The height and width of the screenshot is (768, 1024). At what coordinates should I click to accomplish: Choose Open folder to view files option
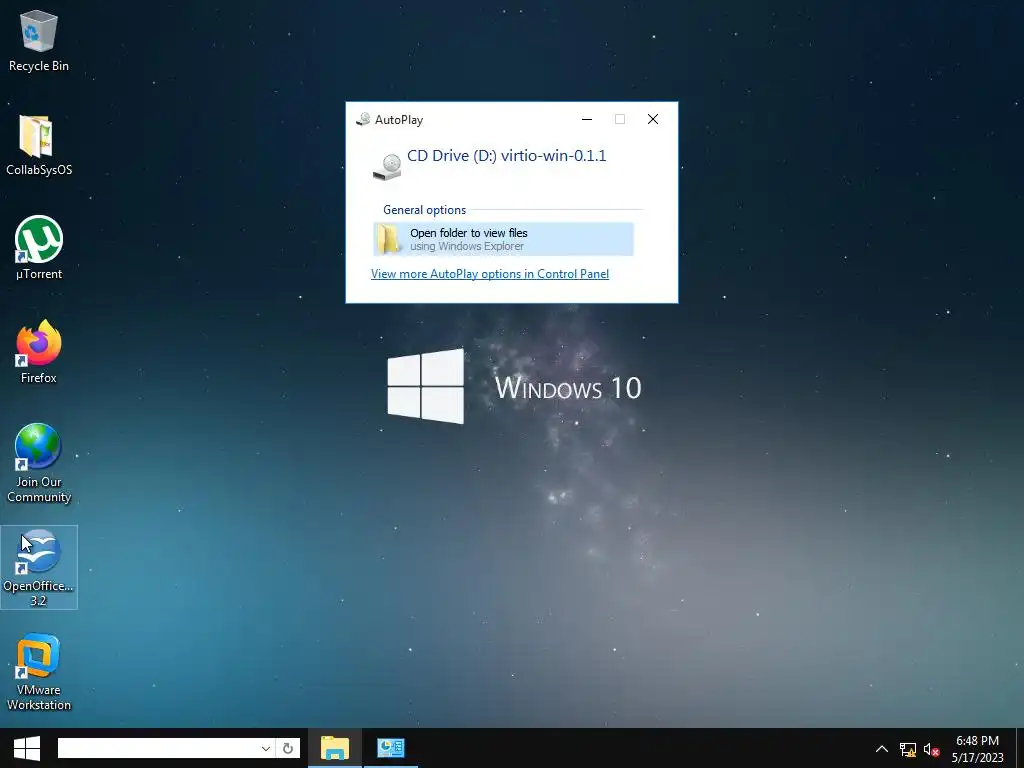(504, 239)
